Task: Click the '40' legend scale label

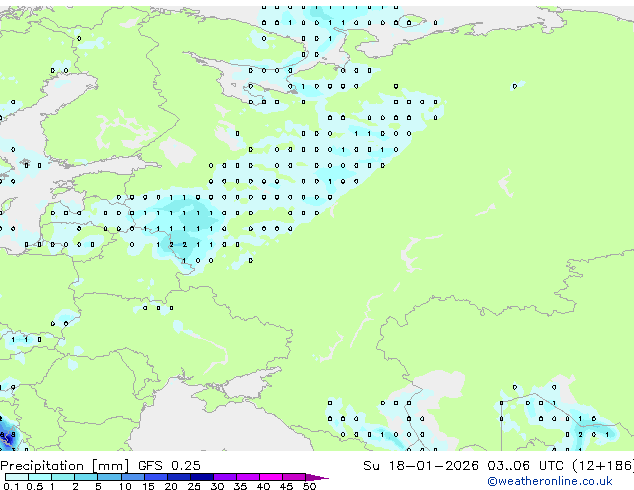Action: tap(263, 486)
